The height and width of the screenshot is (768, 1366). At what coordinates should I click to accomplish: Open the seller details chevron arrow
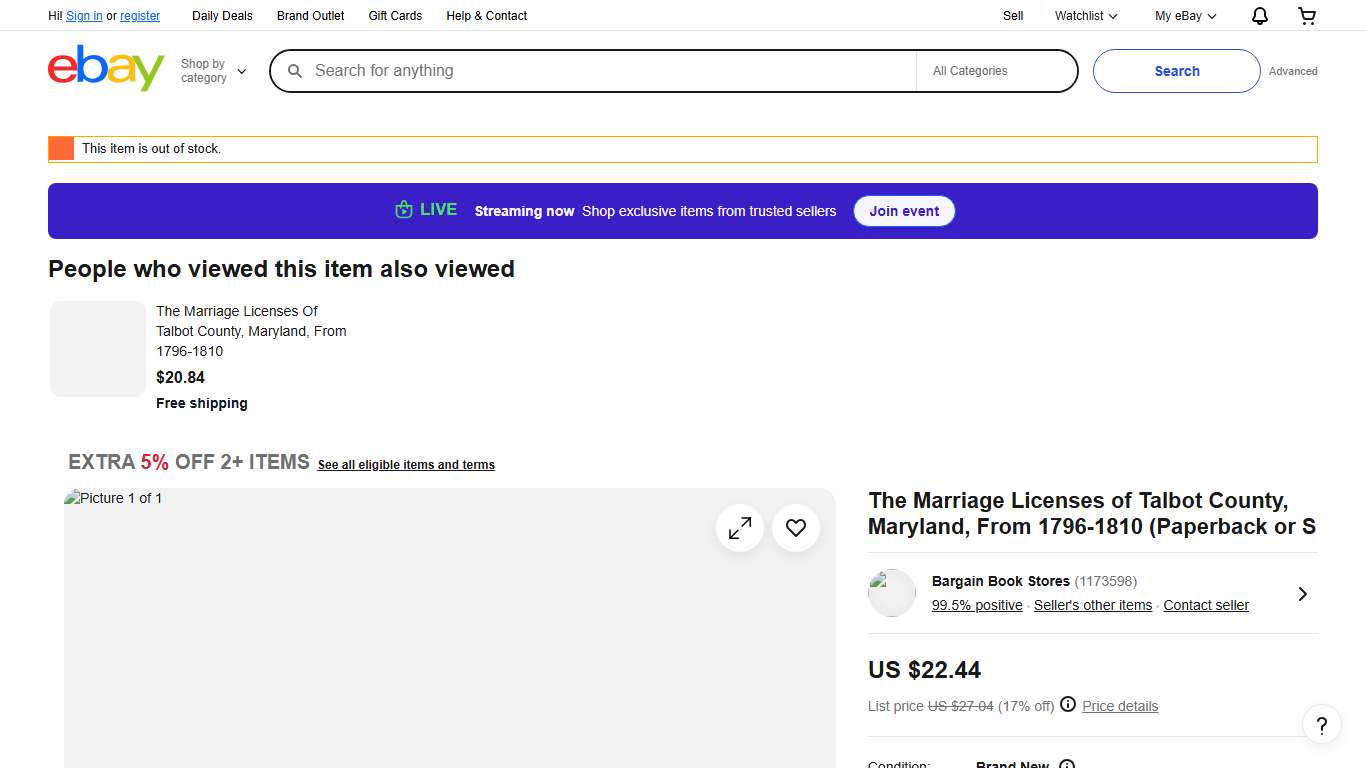tap(1302, 594)
